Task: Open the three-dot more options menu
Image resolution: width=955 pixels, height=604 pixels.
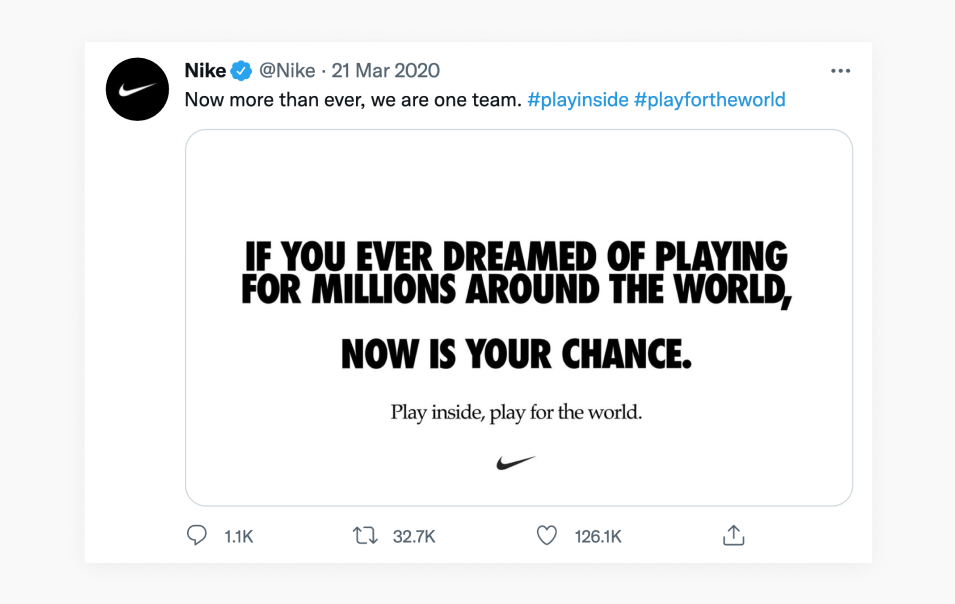Action: [840, 71]
